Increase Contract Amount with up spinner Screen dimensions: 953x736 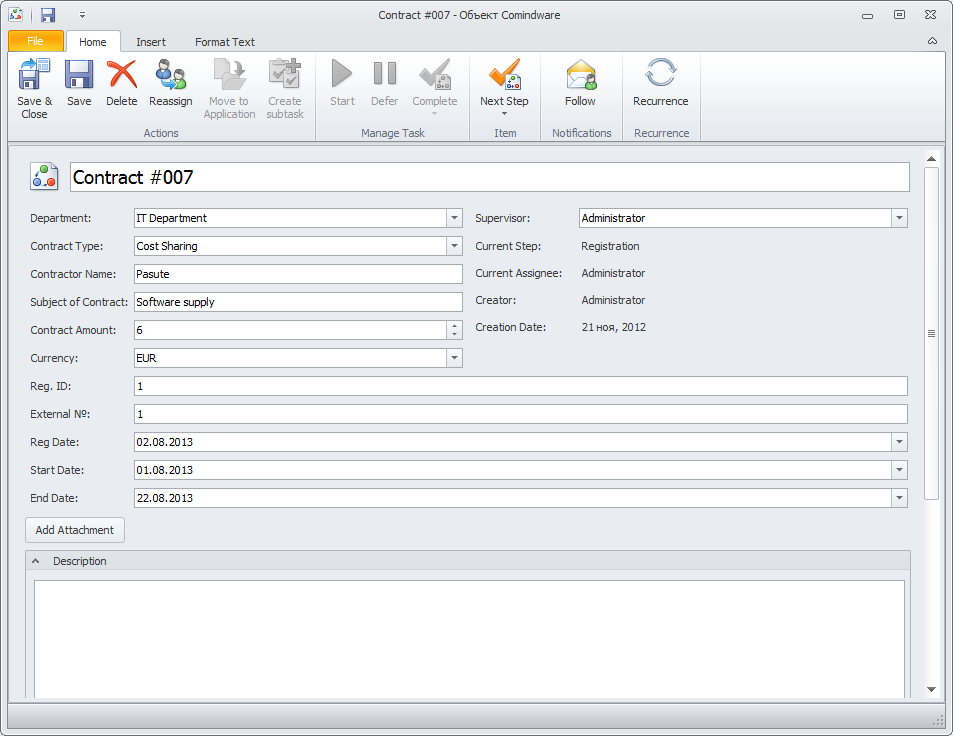pos(454,326)
